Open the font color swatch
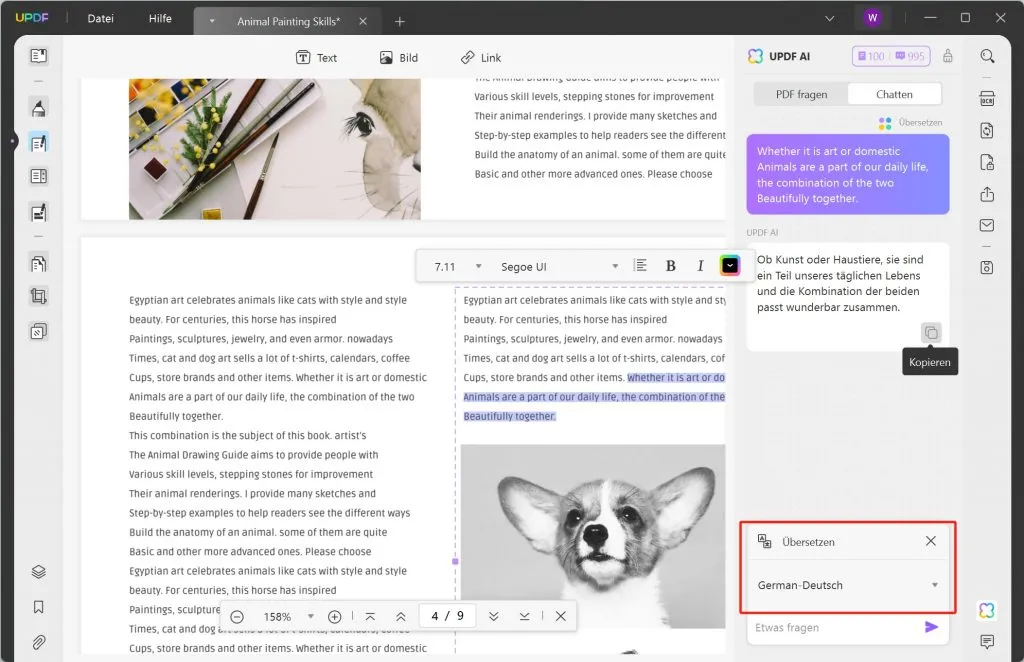This screenshot has width=1024, height=662. click(x=730, y=265)
